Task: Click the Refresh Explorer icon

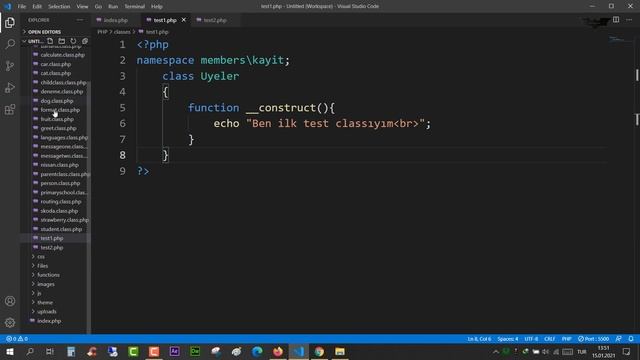Action: [x=73, y=41]
